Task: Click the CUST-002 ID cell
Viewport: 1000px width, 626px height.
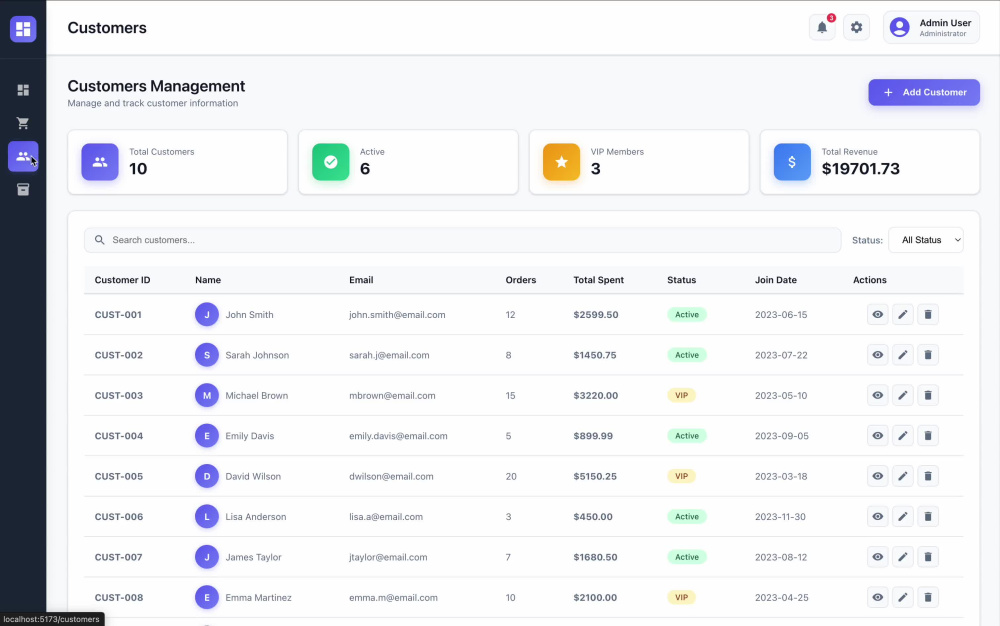Action: tap(119, 355)
